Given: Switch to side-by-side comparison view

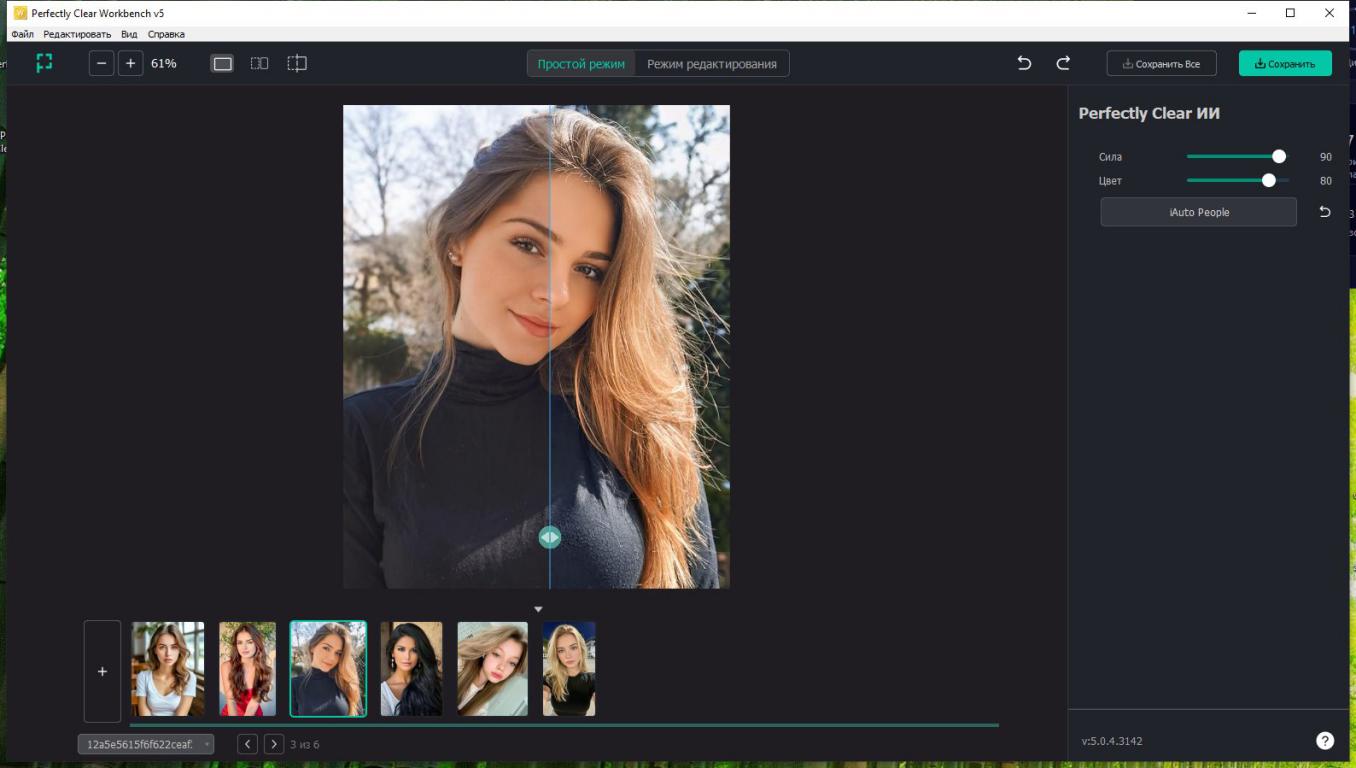Looking at the screenshot, I should (259, 63).
